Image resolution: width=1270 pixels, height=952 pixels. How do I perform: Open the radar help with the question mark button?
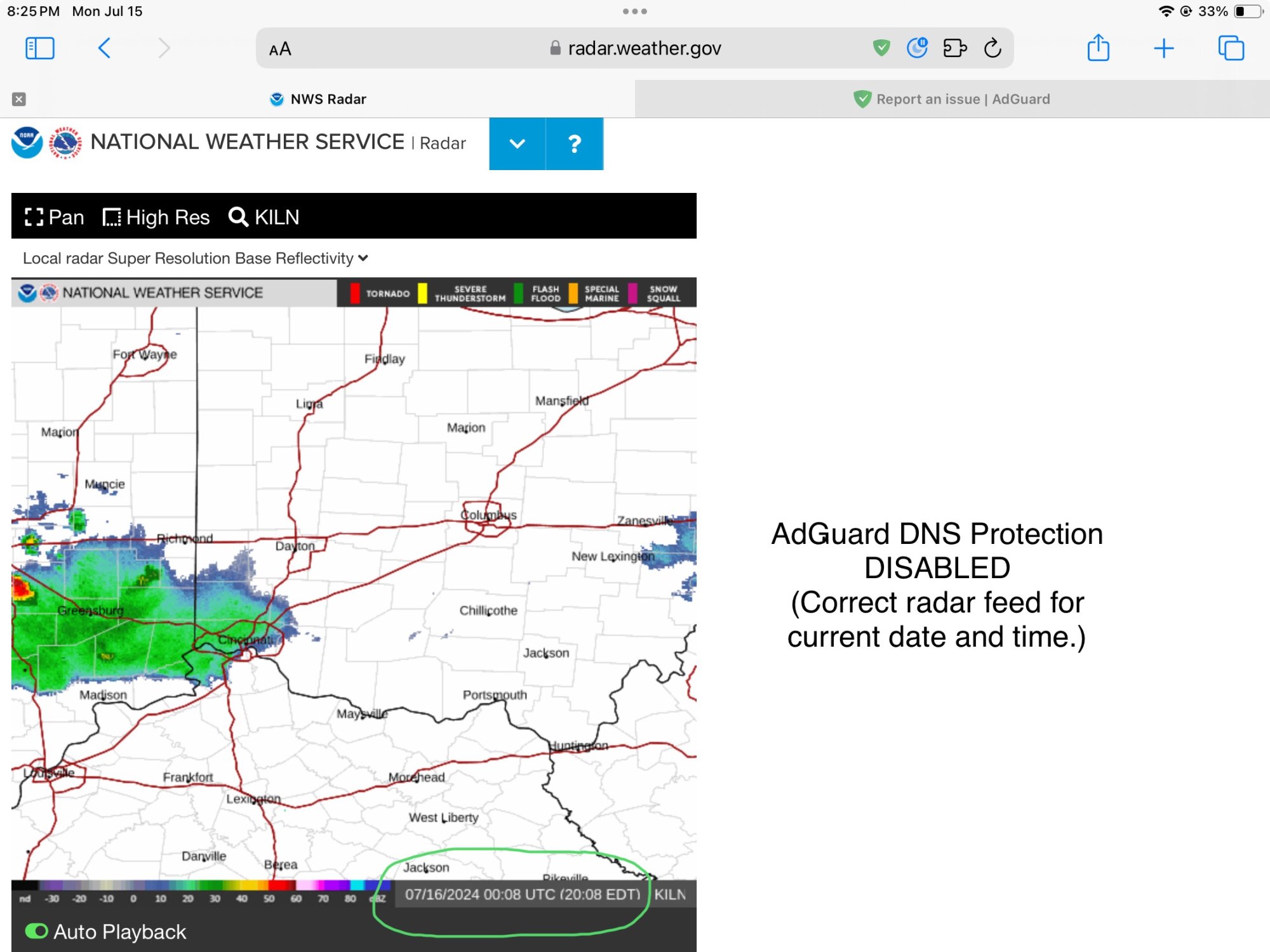(574, 143)
